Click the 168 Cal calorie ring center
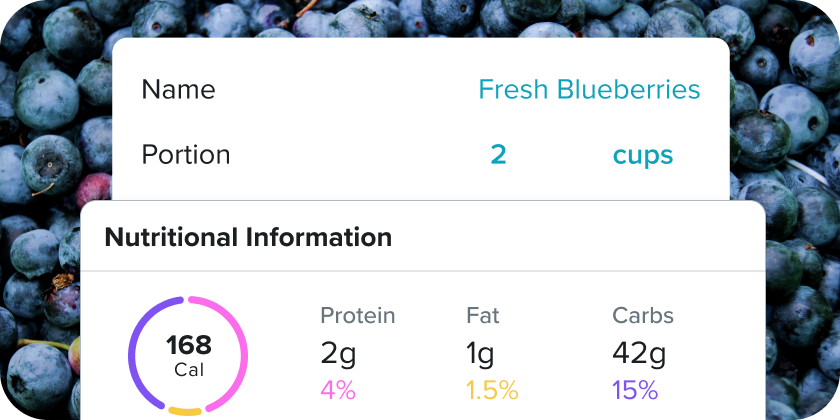 coord(188,355)
